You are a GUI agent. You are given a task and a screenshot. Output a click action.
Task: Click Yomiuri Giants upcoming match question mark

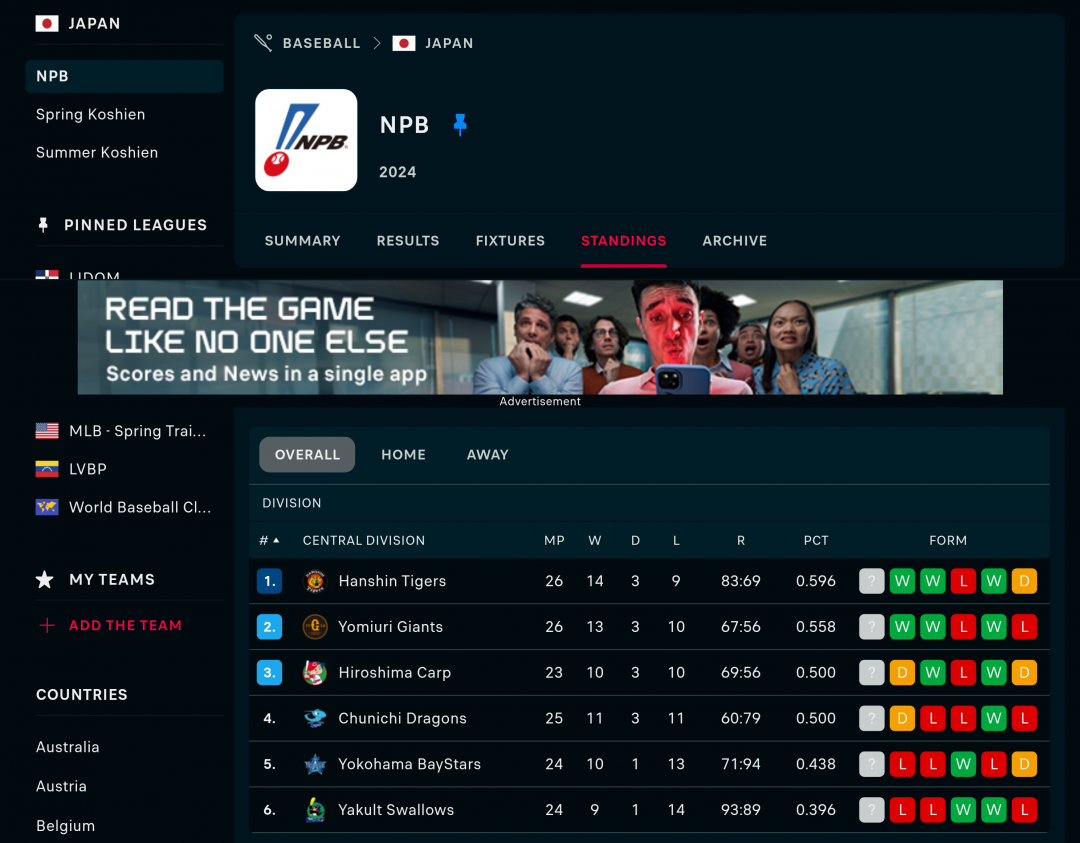pos(871,627)
